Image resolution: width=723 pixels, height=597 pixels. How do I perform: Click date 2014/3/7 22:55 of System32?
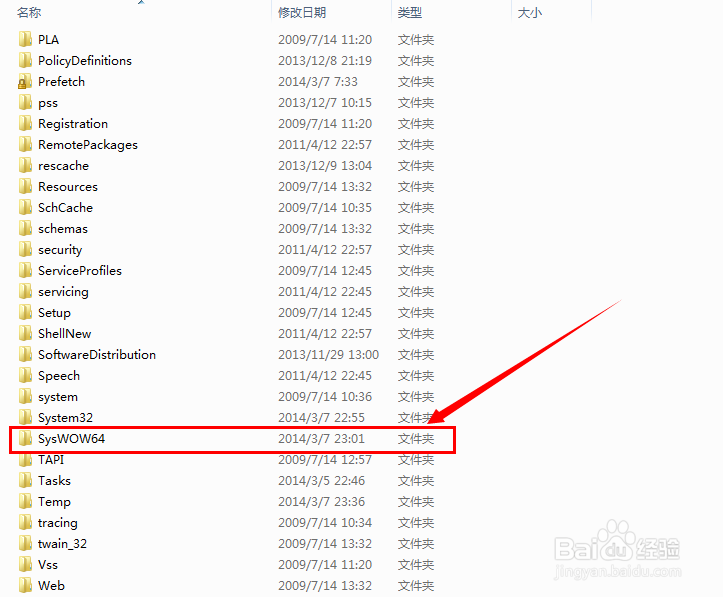(321, 418)
